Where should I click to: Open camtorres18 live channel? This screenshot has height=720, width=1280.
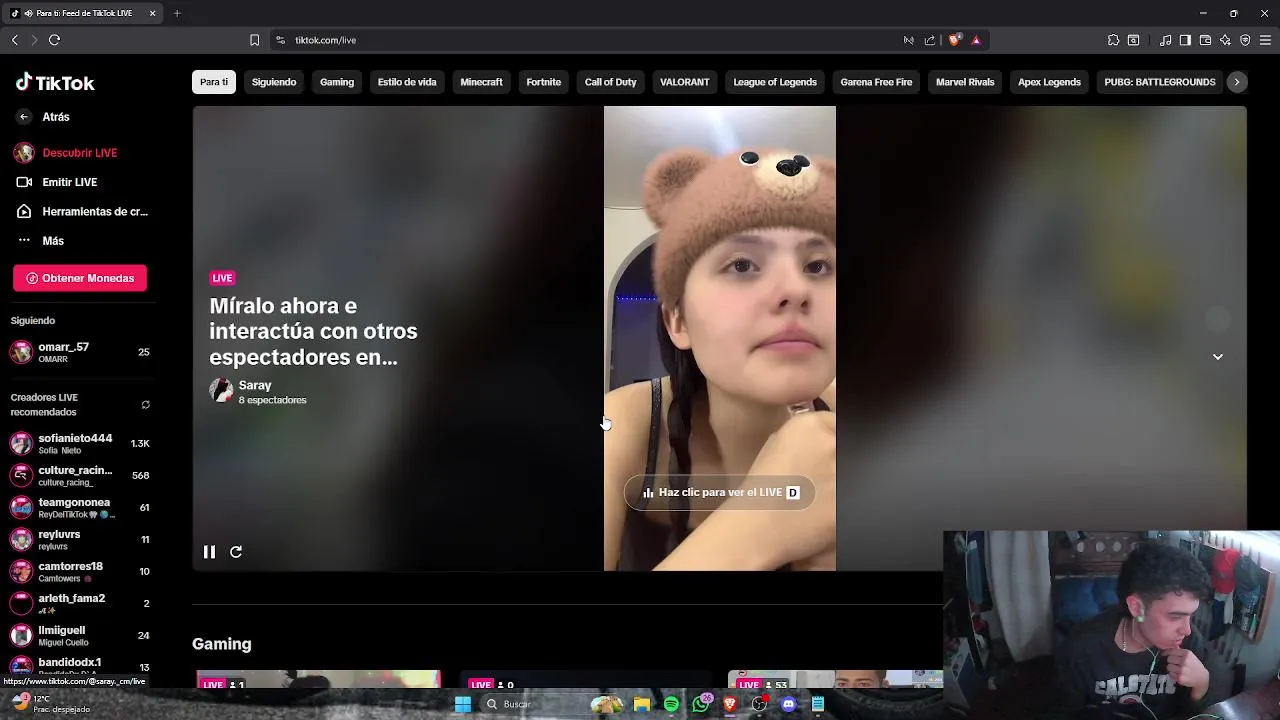click(x=80, y=571)
